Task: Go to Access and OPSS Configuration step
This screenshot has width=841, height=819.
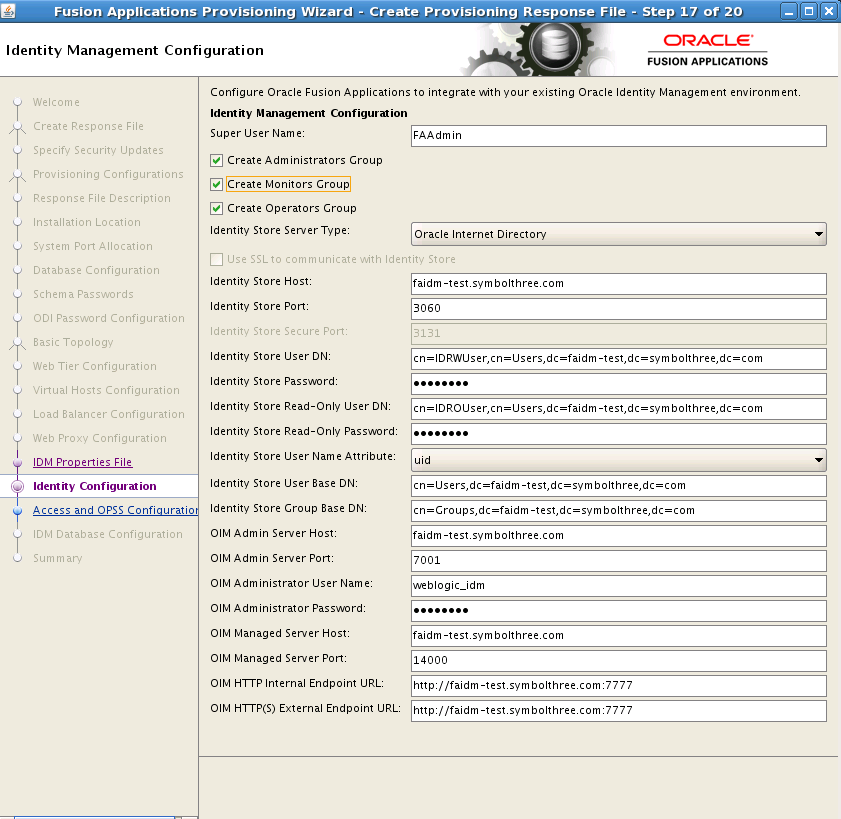Action: (x=115, y=510)
